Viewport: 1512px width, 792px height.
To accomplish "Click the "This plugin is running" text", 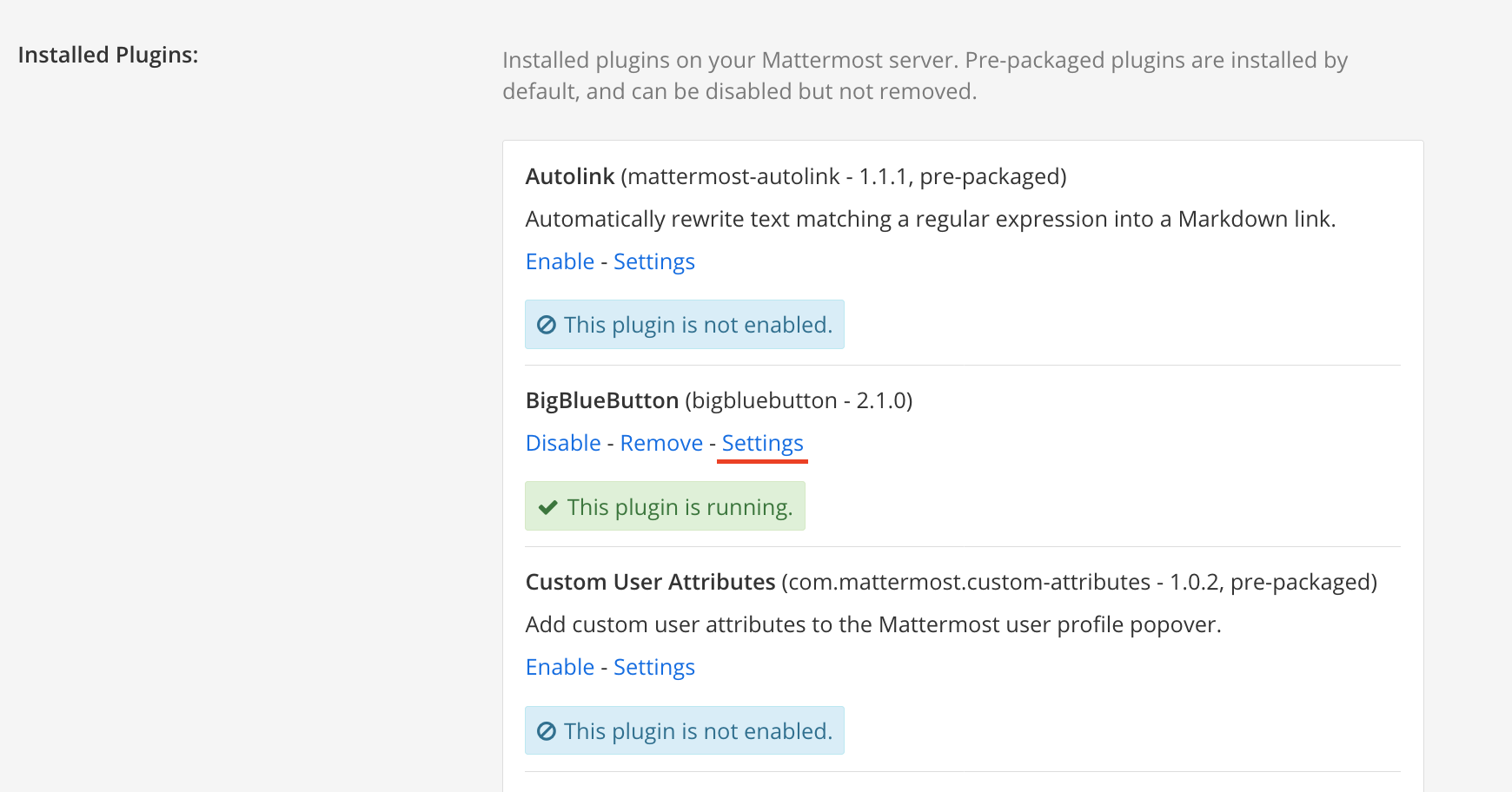I will 680,507.
